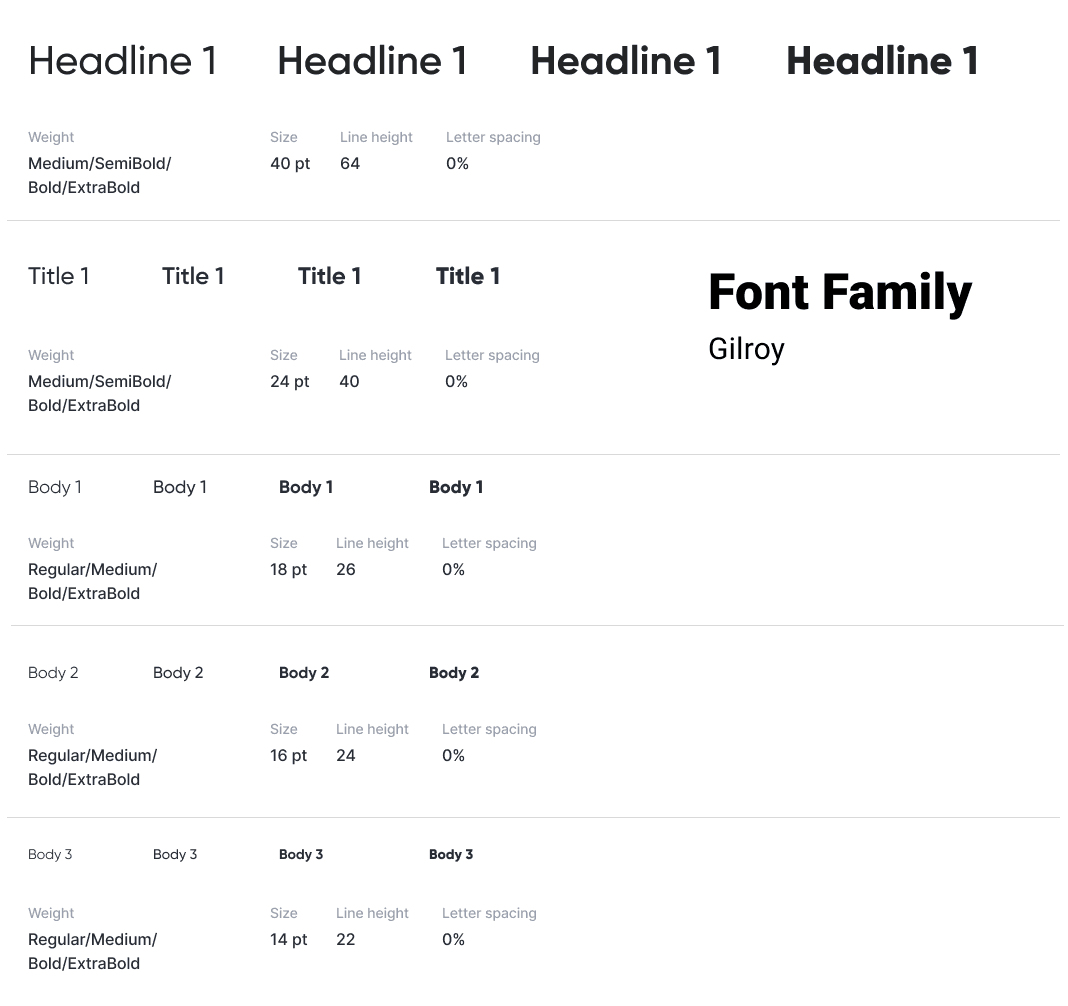Click the "Letter spacing" label under Body 1
Viewport: 1068px width, 1006px height.
489,544
